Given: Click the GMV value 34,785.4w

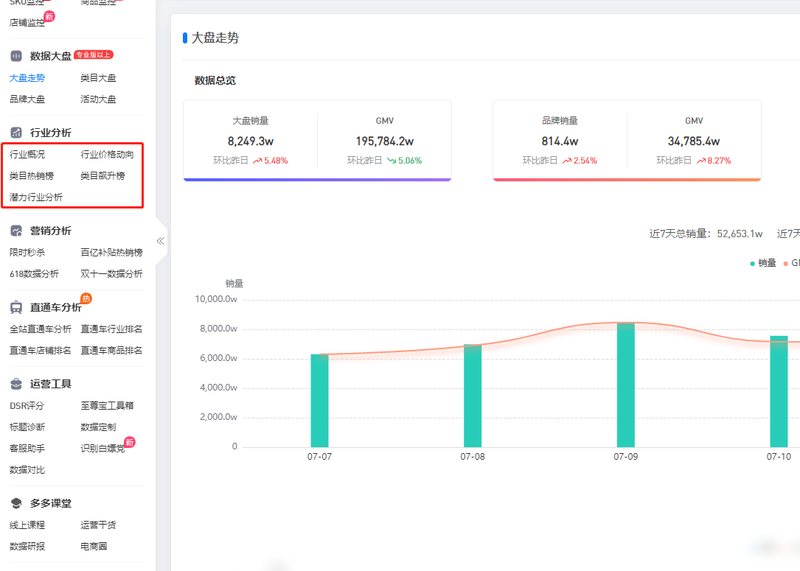Looking at the screenshot, I should click(x=694, y=141).
